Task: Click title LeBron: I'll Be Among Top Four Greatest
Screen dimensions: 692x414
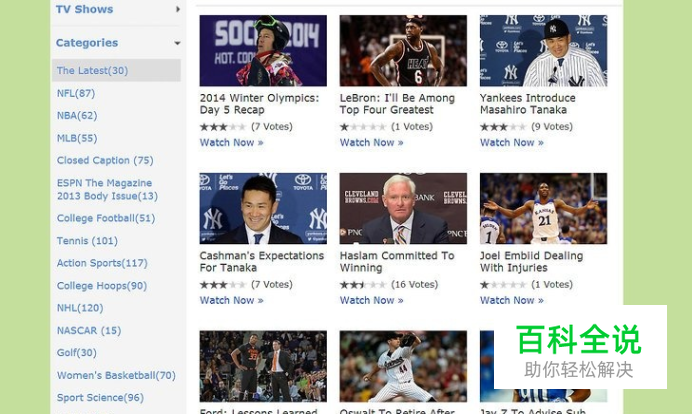Action: tap(397, 104)
